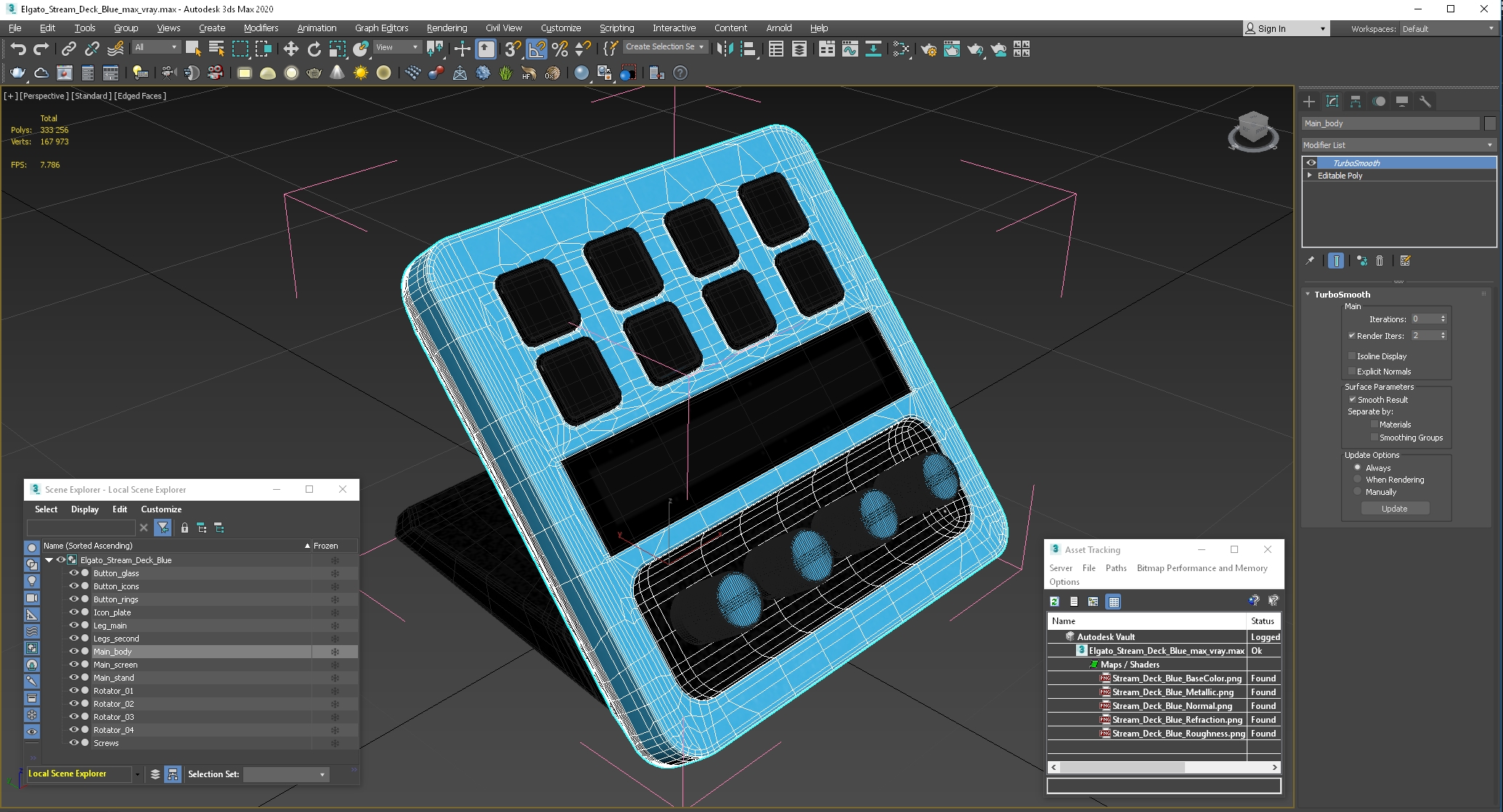Open the Modifier List dropdown
1503x812 pixels.
(1398, 145)
